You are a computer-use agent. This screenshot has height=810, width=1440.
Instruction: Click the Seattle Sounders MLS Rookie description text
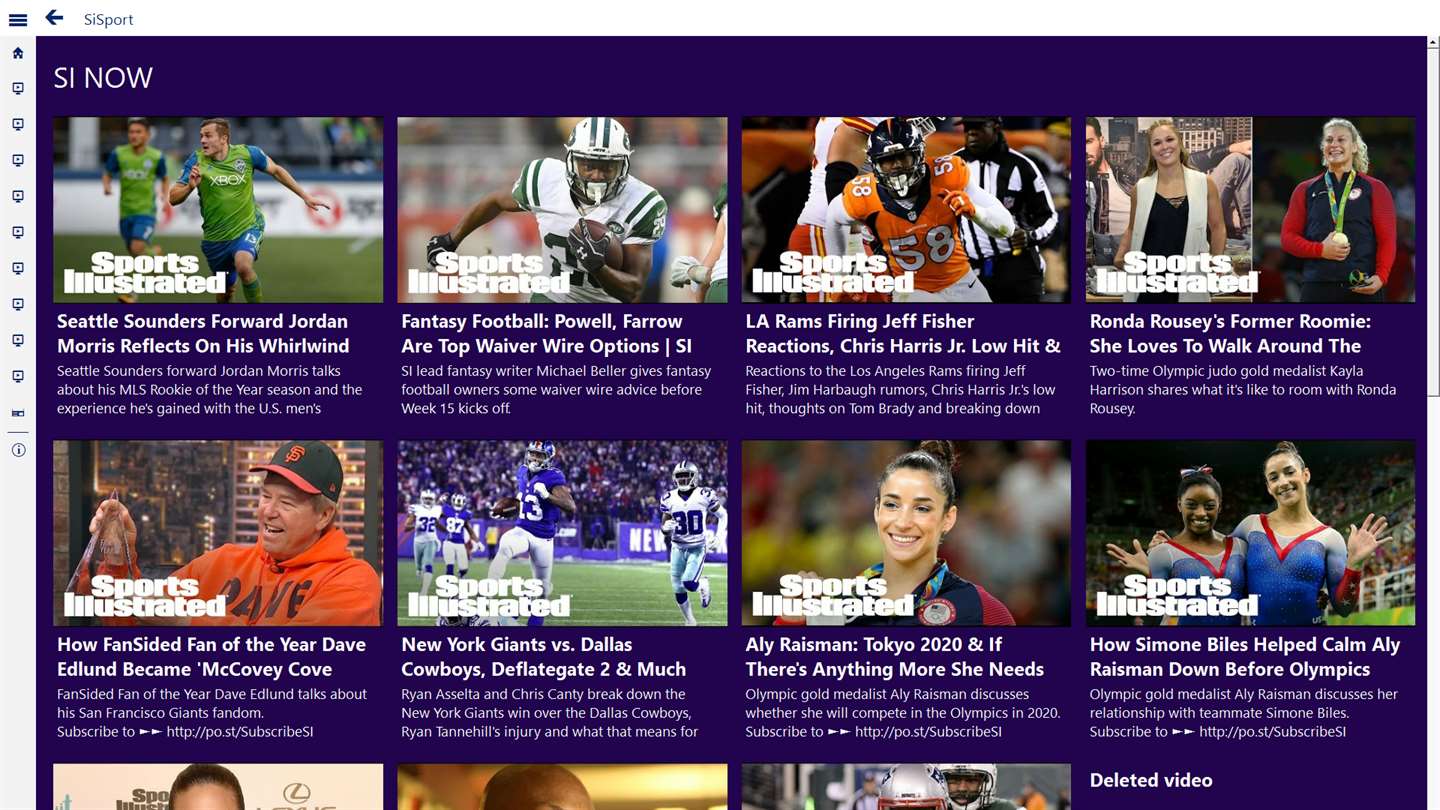tap(210, 389)
